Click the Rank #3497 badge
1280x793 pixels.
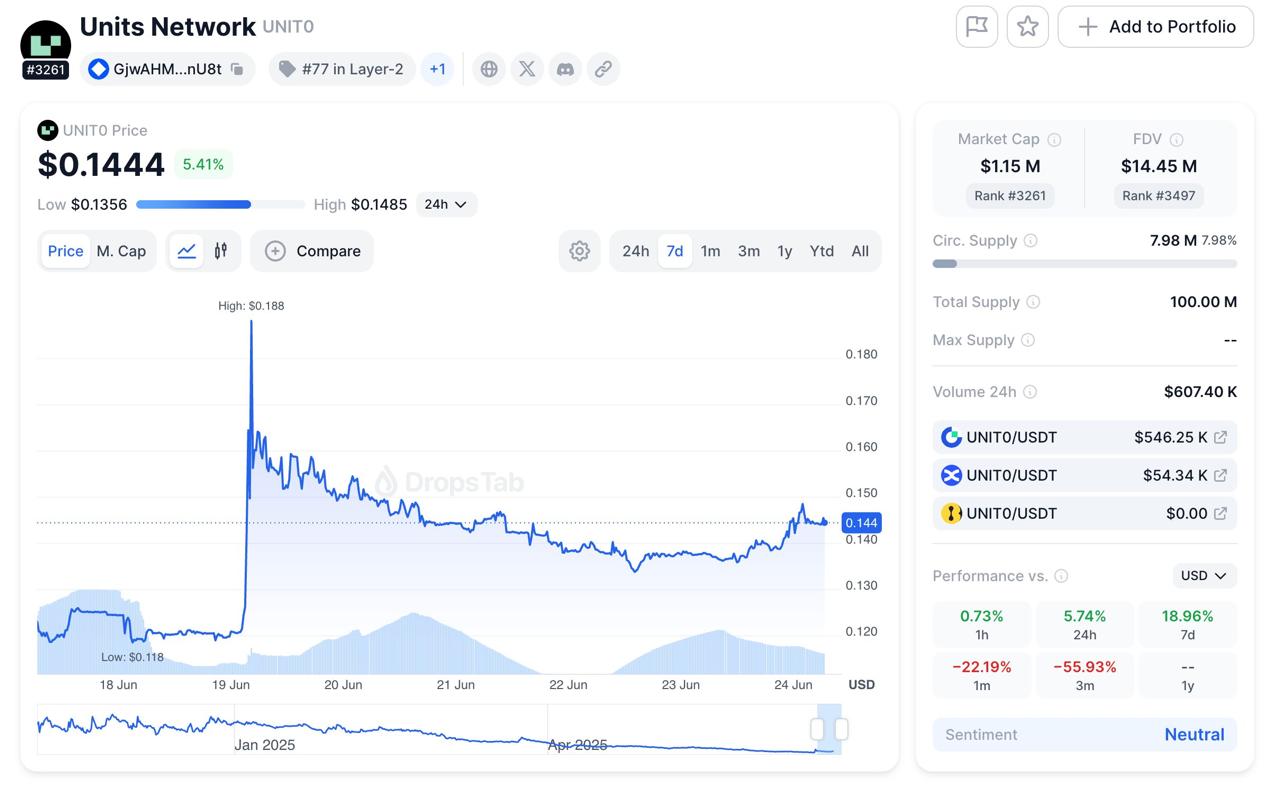tap(1159, 196)
